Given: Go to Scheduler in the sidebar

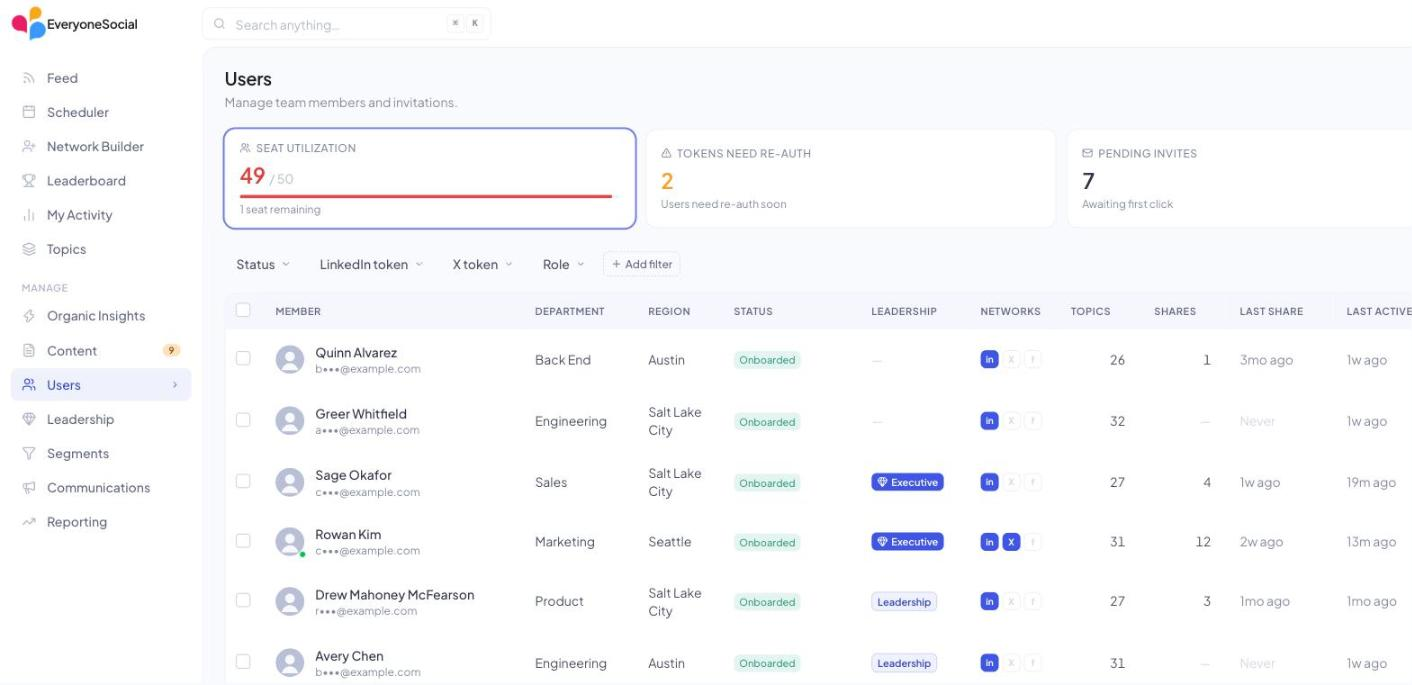Looking at the screenshot, I should (101, 112).
